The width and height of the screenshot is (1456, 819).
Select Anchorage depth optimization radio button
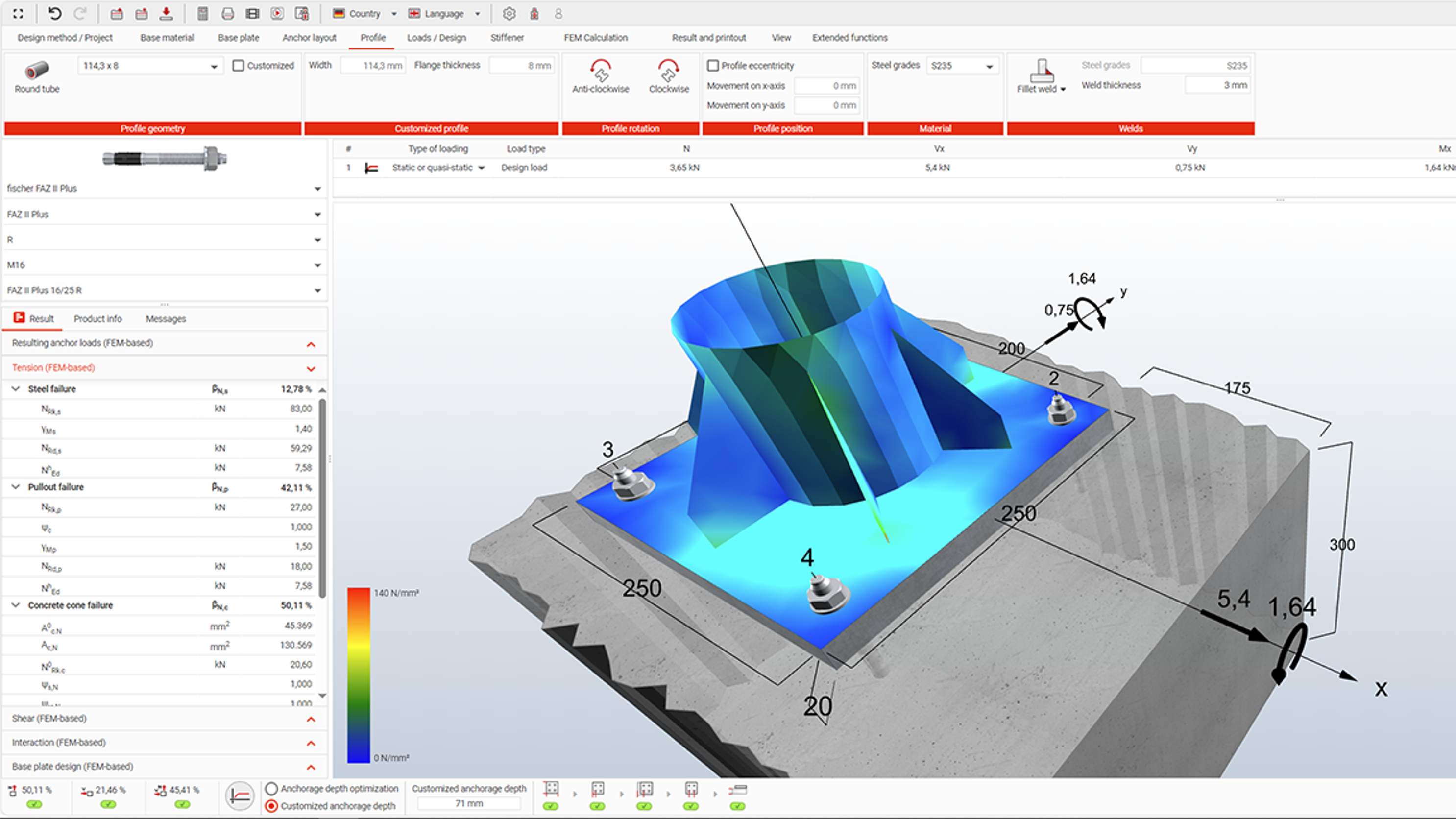tap(271, 788)
